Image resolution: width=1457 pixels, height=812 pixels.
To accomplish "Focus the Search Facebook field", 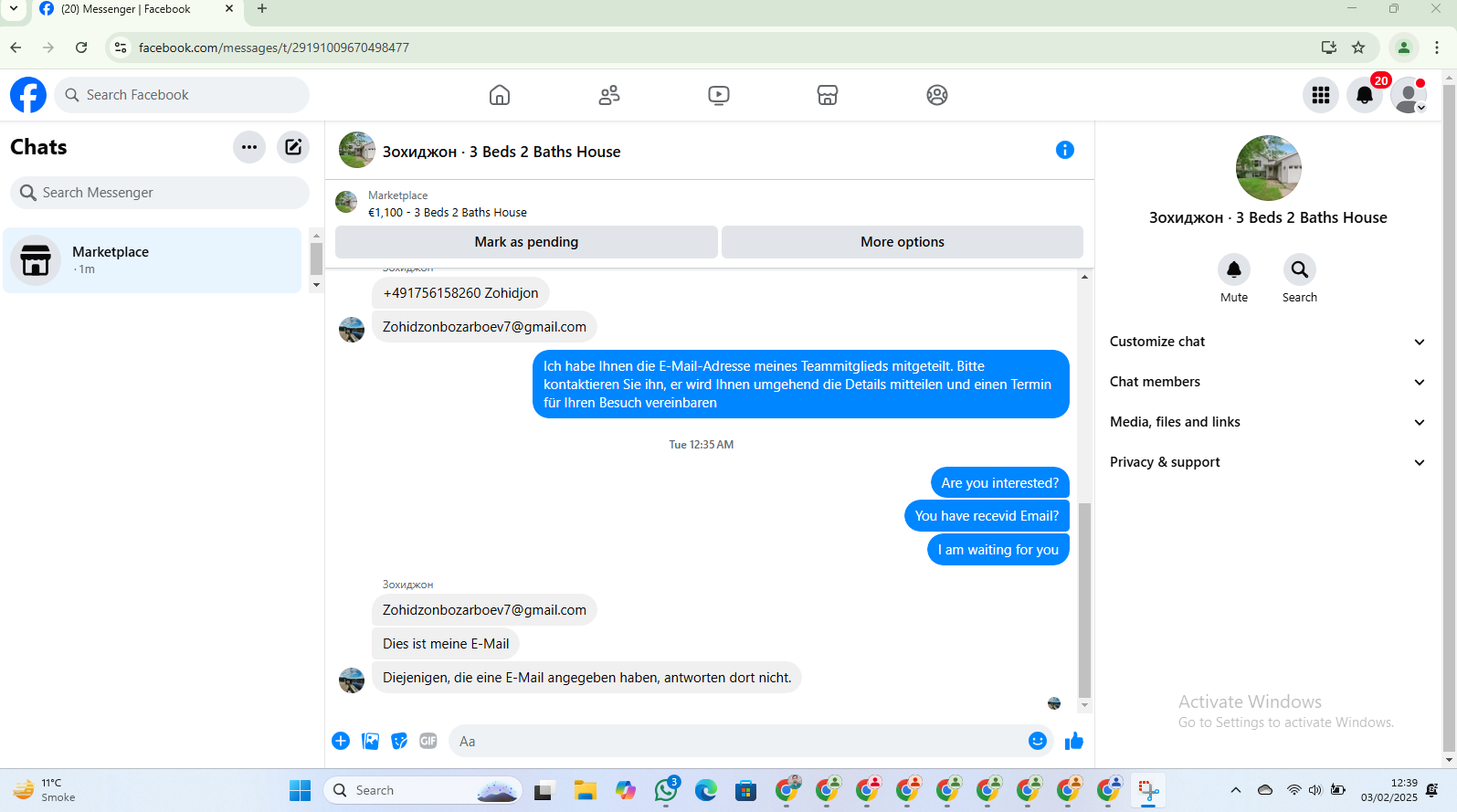I will [182, 95].
